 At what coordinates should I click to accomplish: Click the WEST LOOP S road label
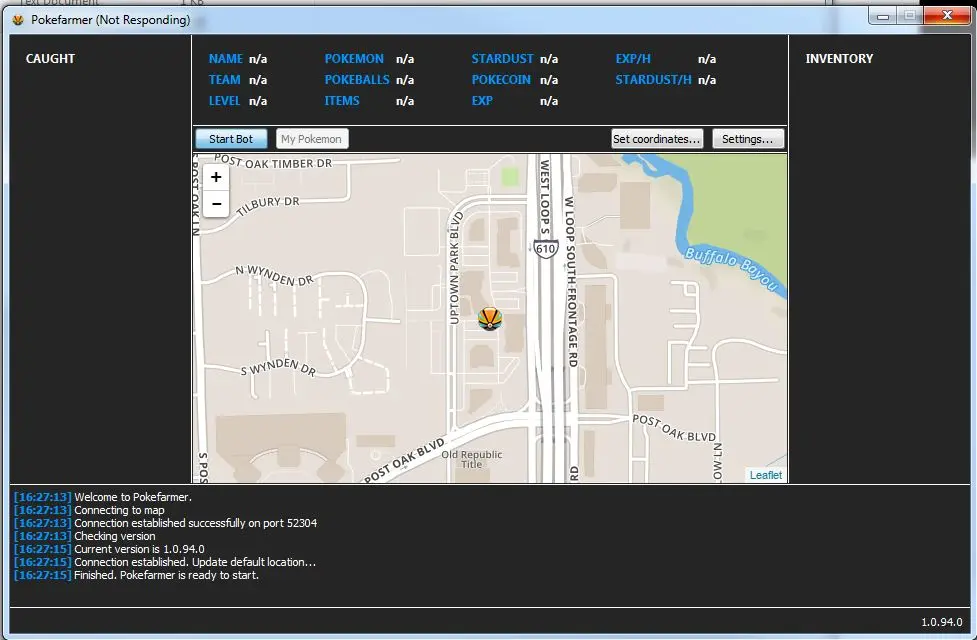(x=544, y=198)
